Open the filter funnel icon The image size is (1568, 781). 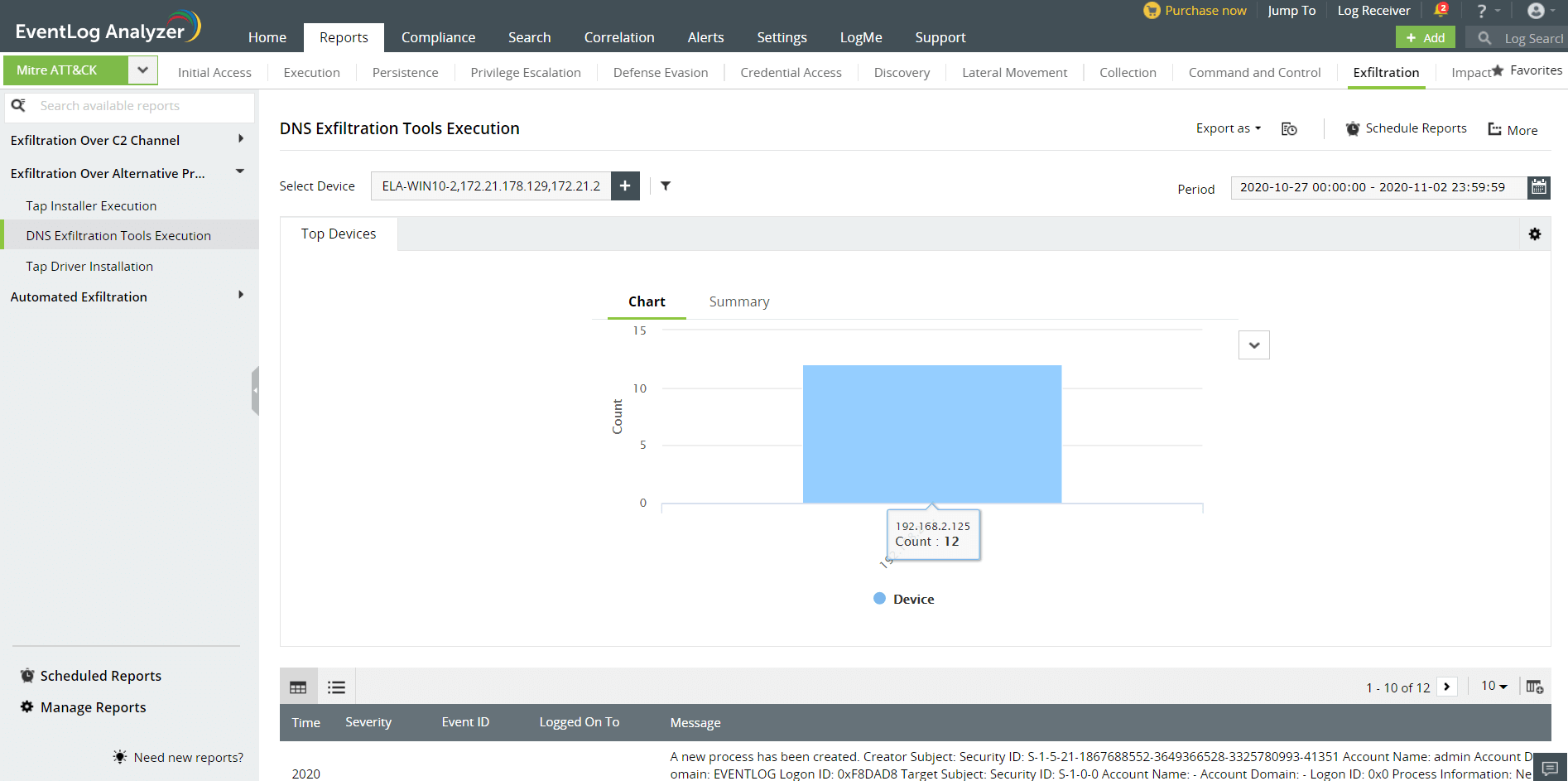(666, 186)
